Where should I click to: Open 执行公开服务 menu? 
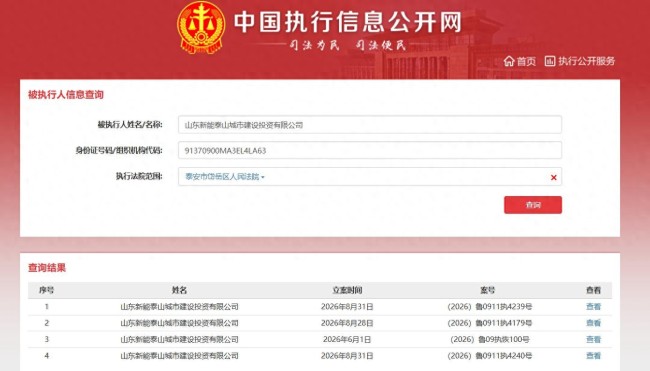coord(580,61)
